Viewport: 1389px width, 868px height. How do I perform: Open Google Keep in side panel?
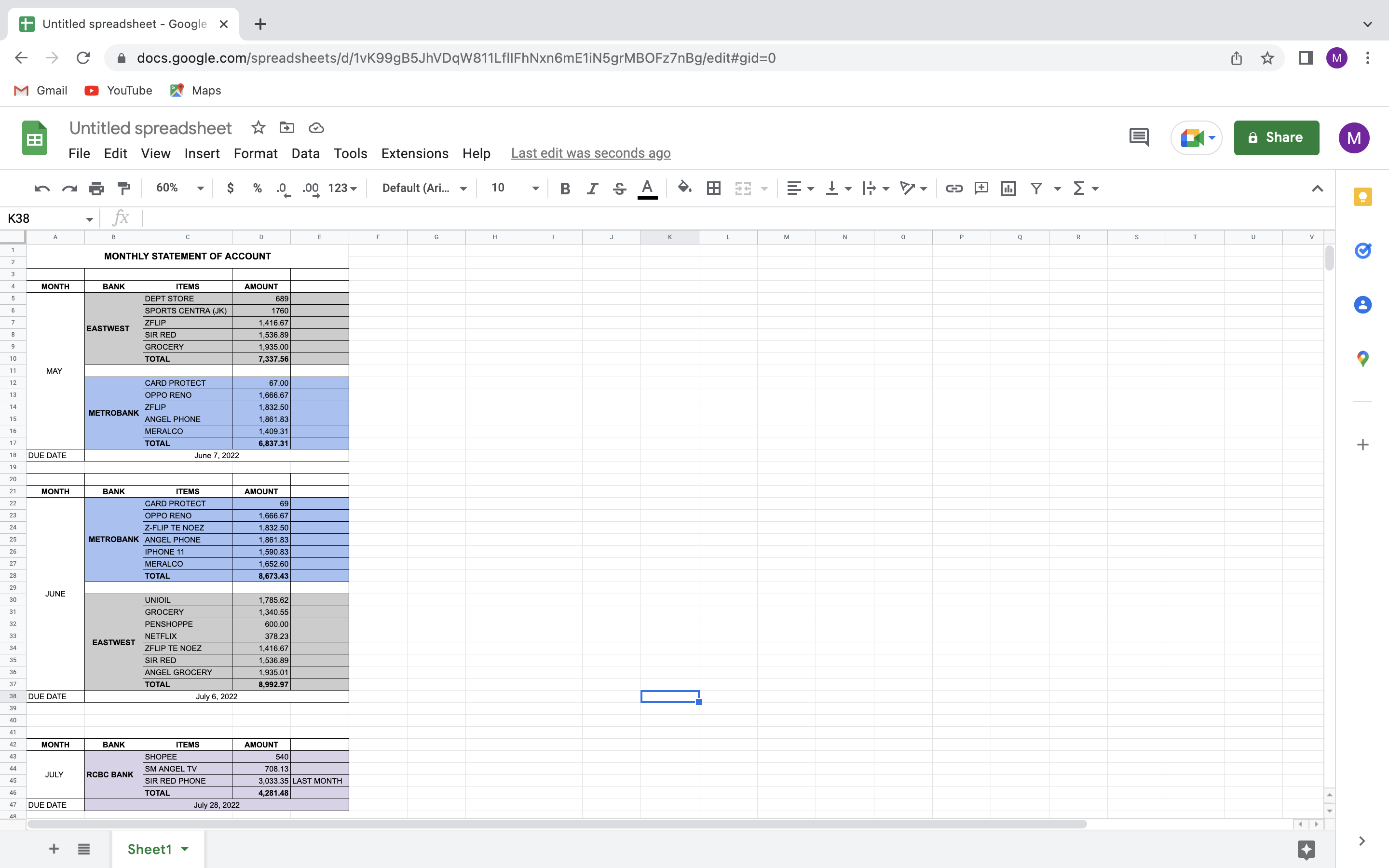[x=1362, y=197]
